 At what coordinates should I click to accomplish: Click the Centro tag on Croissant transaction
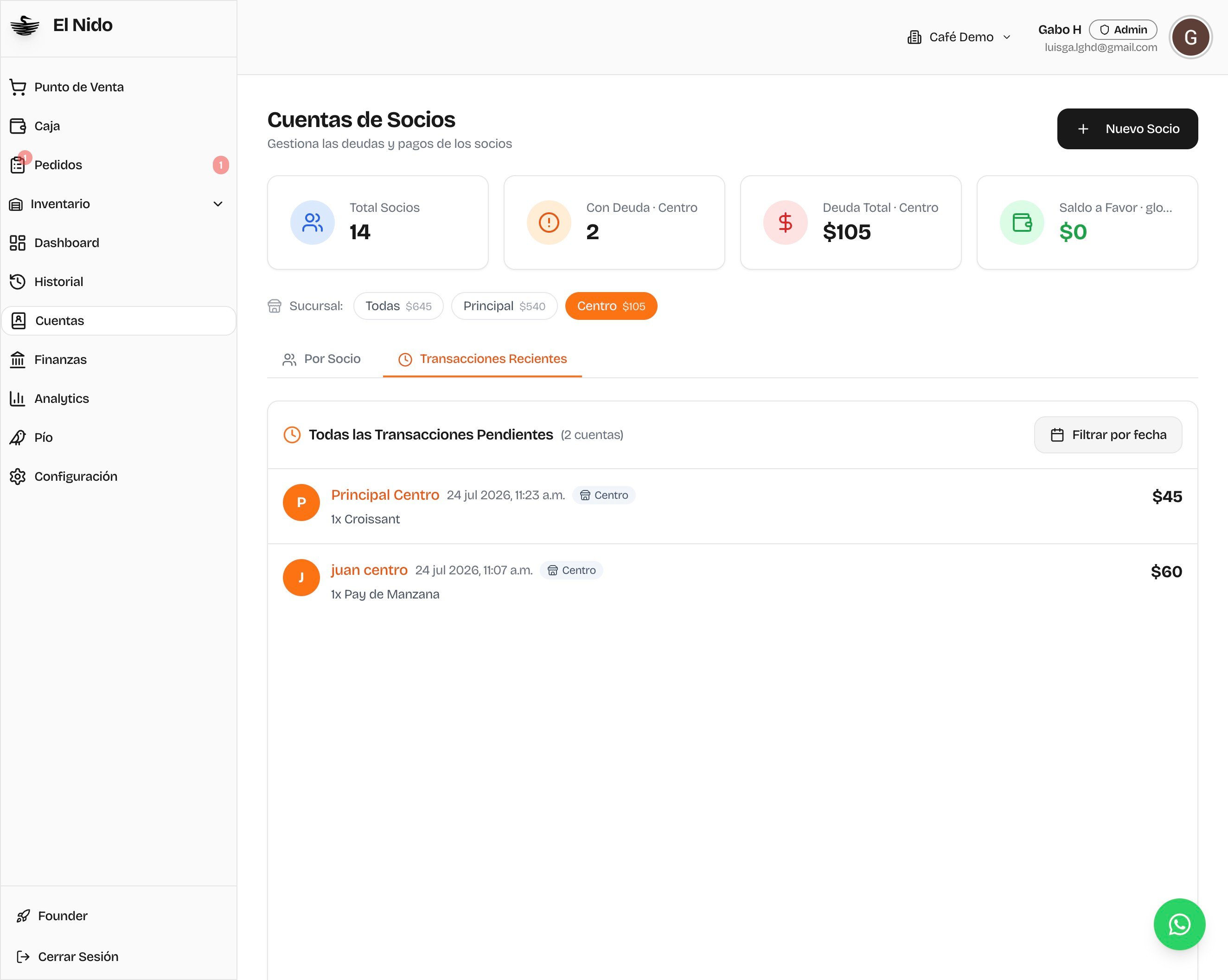(x=604, y=496)
